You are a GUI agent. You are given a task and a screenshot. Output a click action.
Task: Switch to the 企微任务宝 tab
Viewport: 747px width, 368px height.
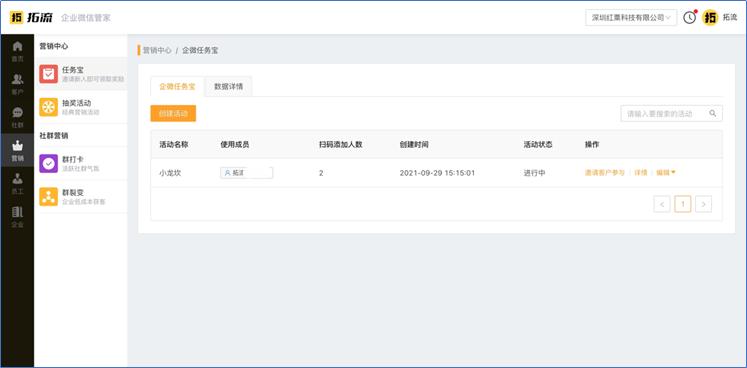[177, 87]
